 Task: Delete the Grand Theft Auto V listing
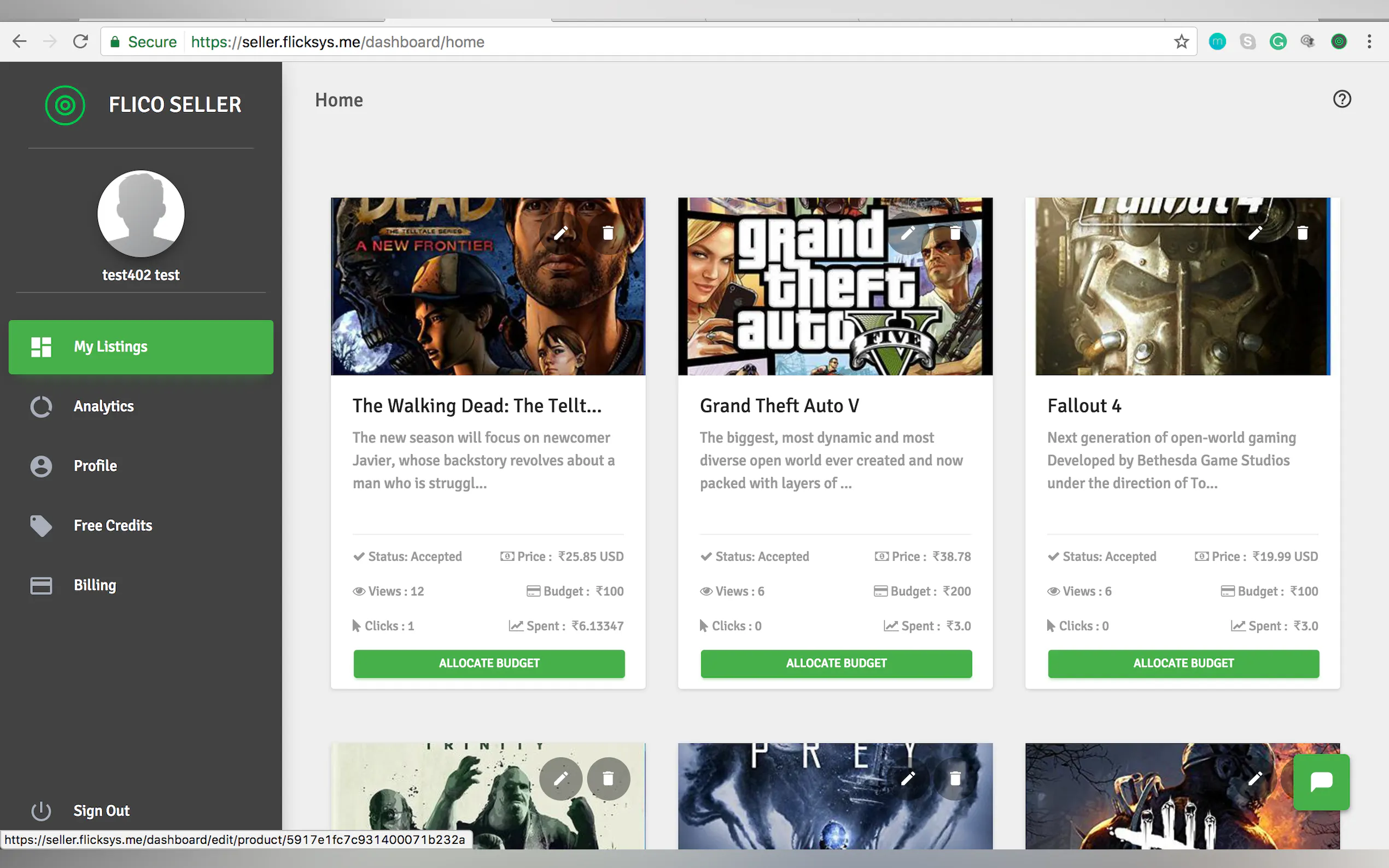955,232
